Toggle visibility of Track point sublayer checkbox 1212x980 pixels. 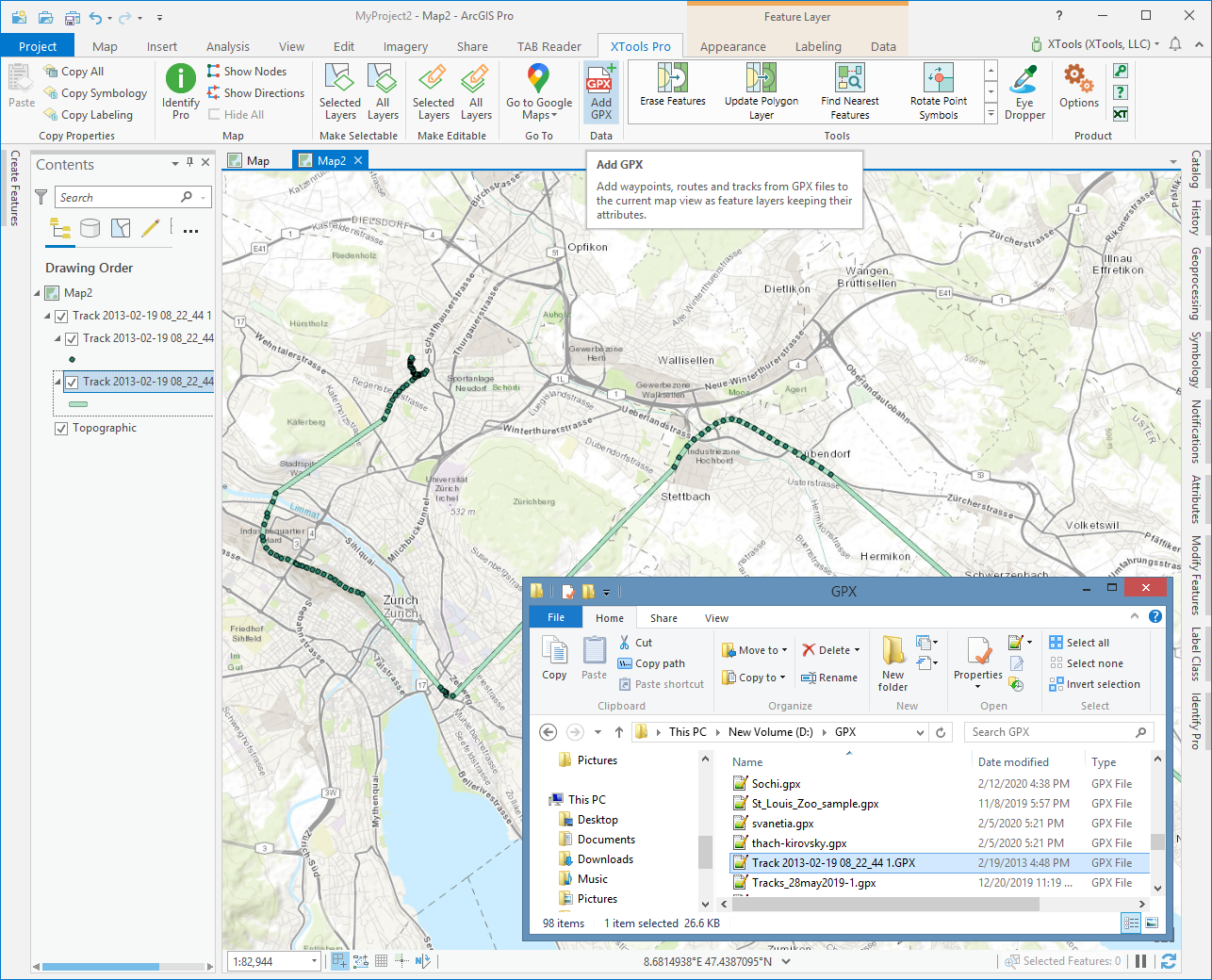click(x=71, y=338)
